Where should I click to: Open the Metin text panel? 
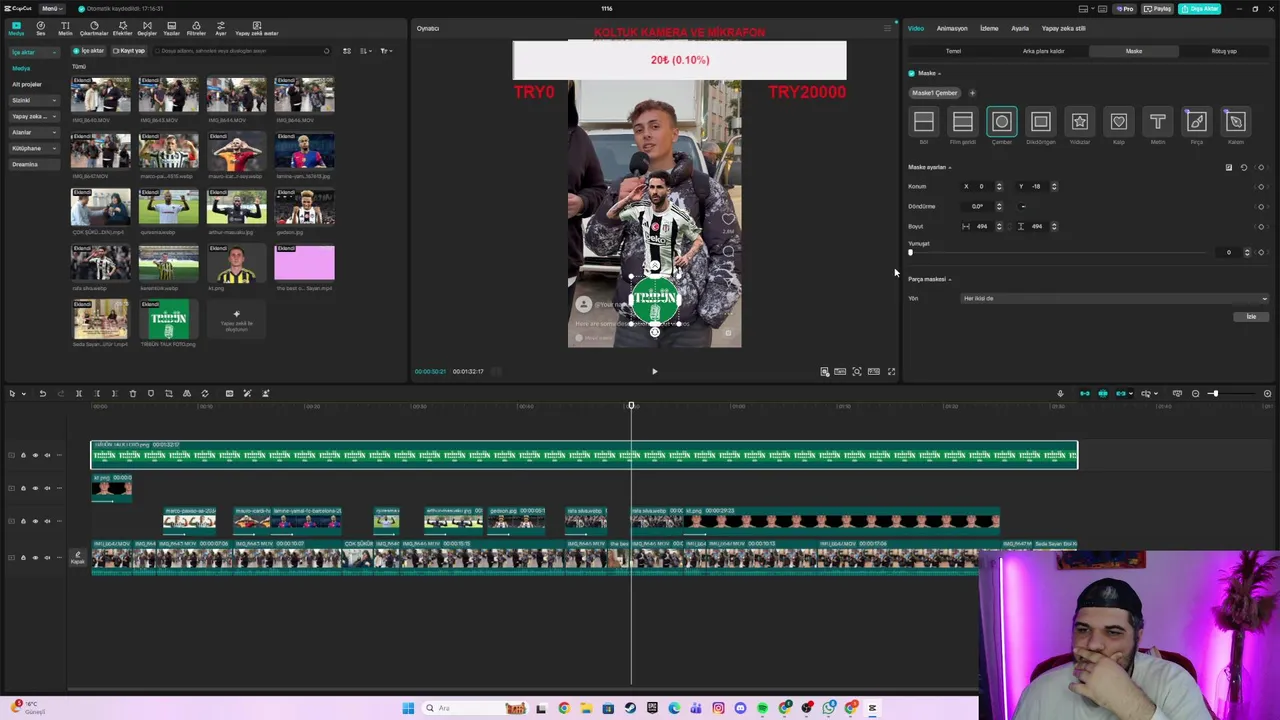coord(65,28)
